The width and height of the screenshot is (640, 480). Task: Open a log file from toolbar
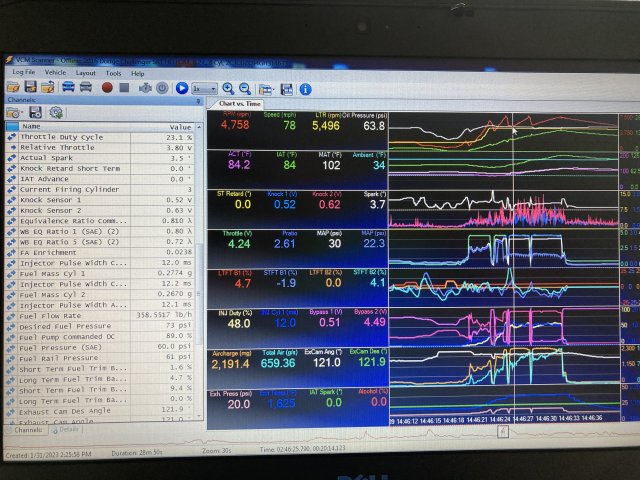[x=13, y=87]
